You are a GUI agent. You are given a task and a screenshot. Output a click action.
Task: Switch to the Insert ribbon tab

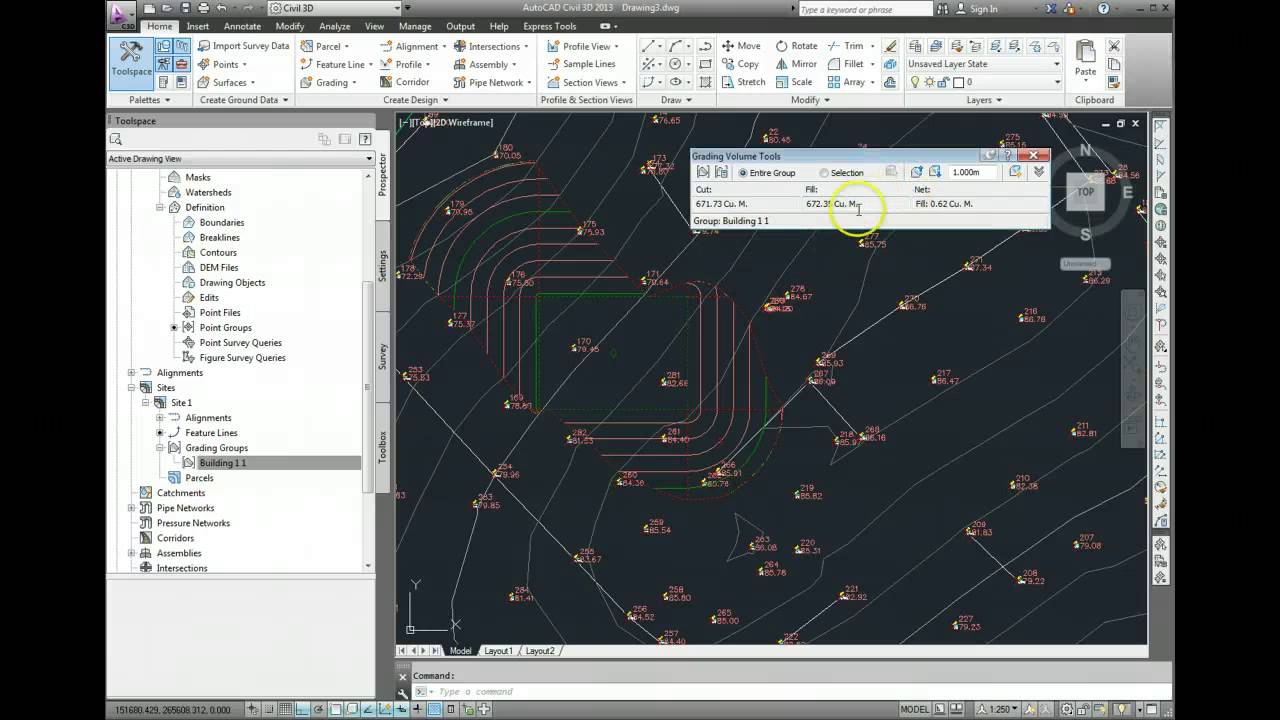198,26
